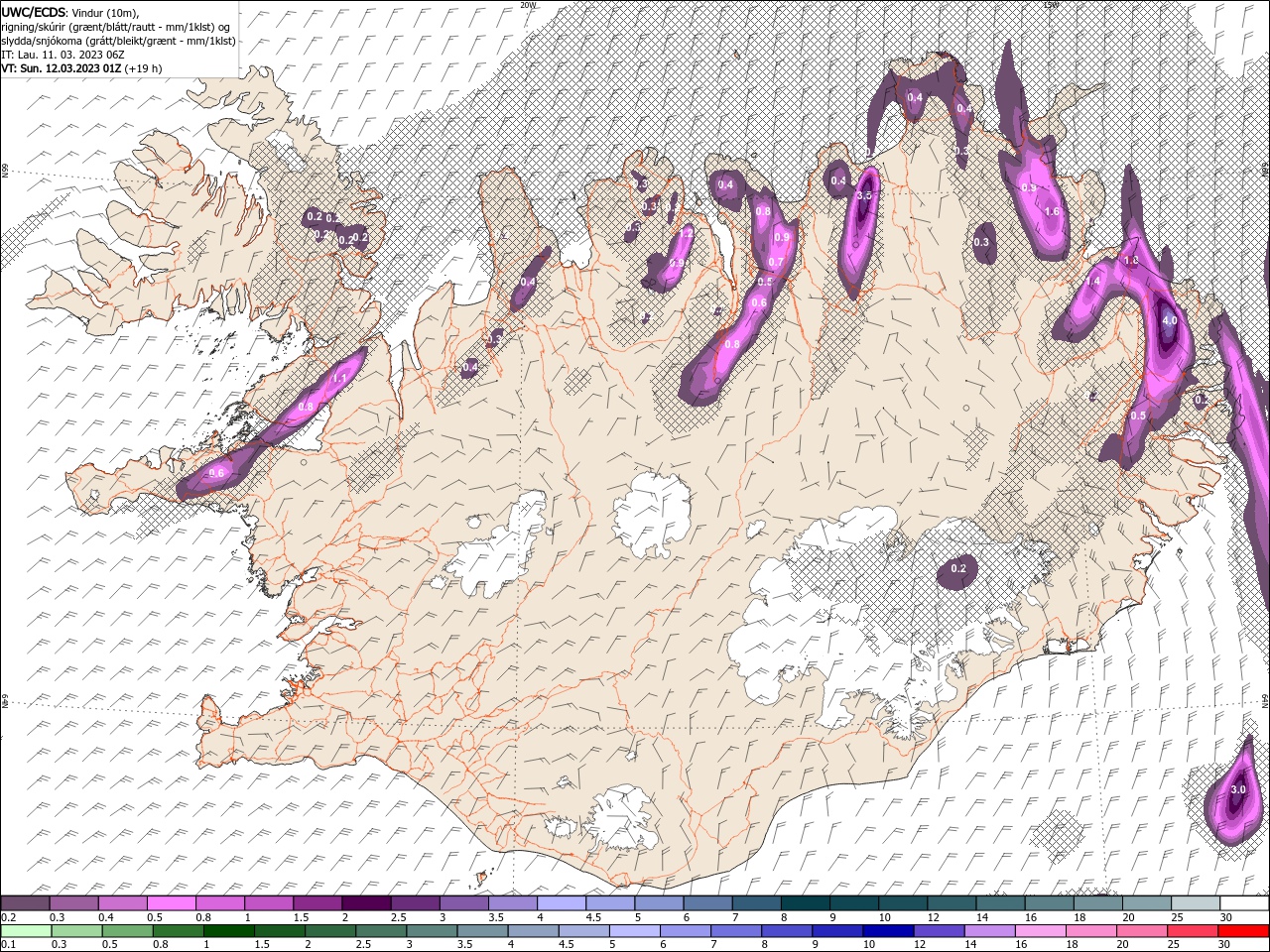Select the darkest green swatch labeled 1
This screenshot has width=1270, height=952.
(229, 931)
